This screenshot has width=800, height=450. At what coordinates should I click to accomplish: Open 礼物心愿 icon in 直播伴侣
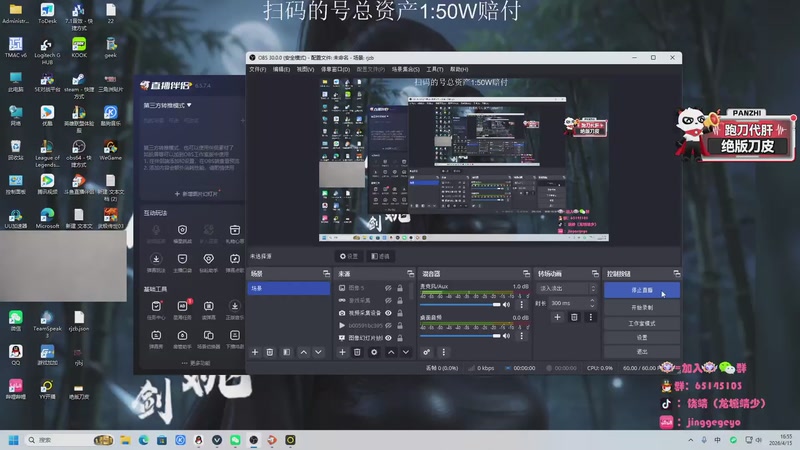[x=235, y=233]
